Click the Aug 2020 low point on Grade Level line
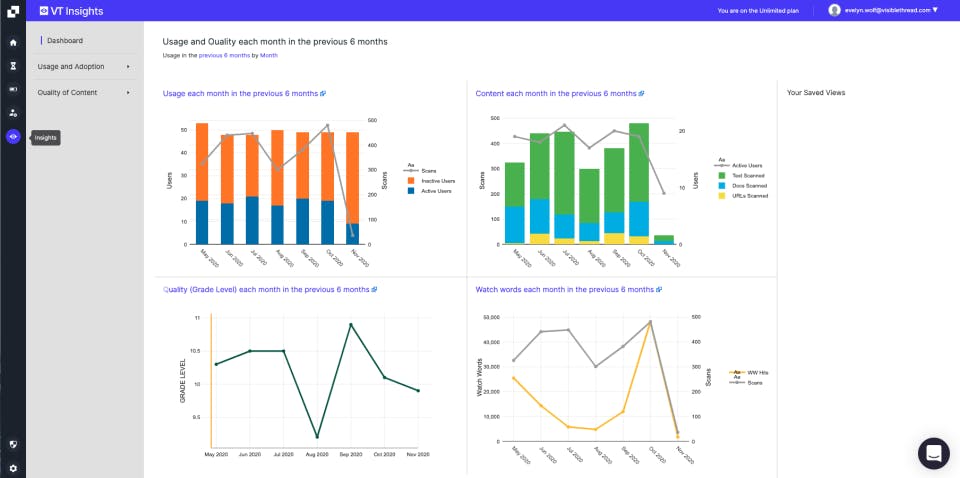Image resolution: width=960 pixels, height=478 pixels. point(317,437)
